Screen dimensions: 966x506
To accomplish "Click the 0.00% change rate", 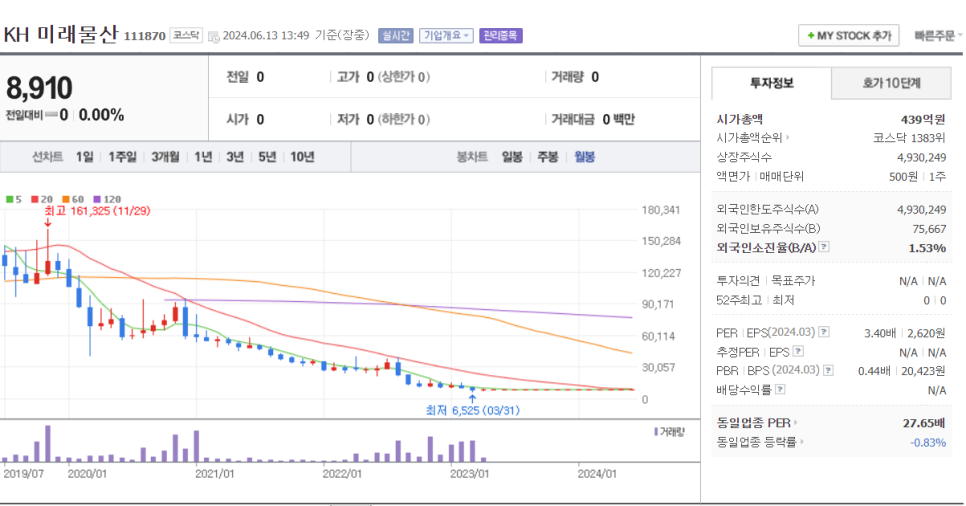I will (102, 115).
